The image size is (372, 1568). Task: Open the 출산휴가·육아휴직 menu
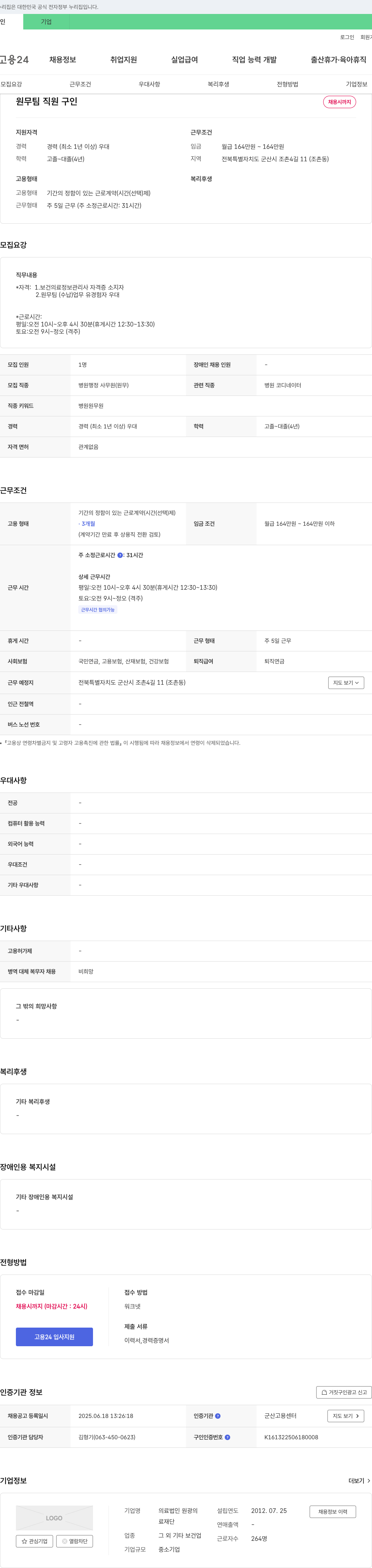tap(339, 60)
